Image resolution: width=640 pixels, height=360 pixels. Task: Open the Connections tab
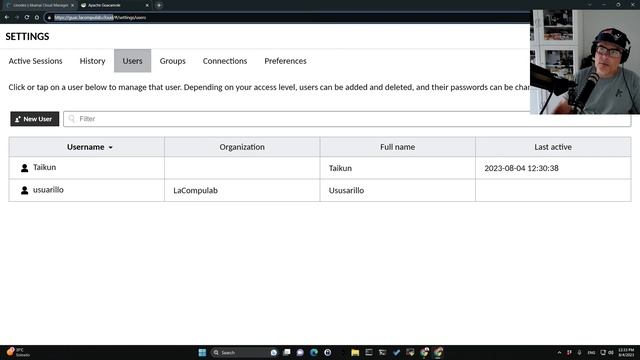tap(225, 61)
